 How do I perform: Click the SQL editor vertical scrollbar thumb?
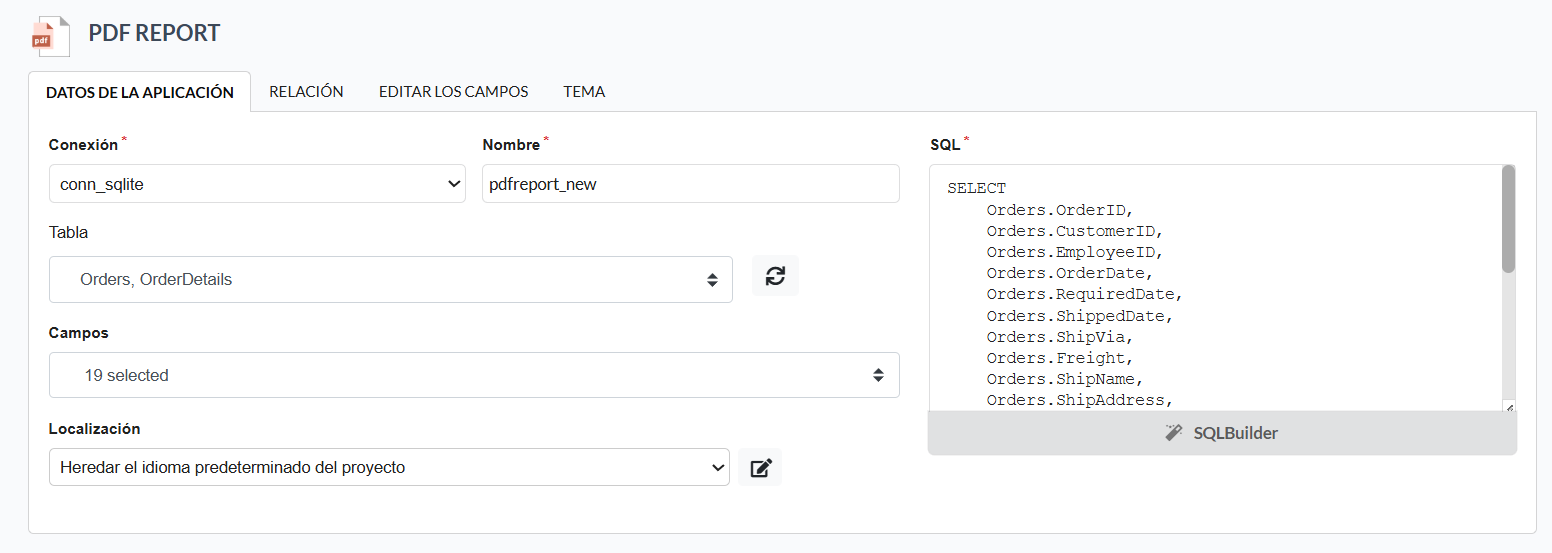[1508, 219]
